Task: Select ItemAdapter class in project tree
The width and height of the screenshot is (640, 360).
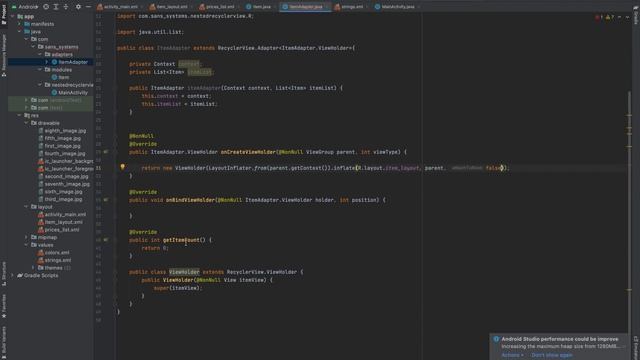Action: coord(70,62)
